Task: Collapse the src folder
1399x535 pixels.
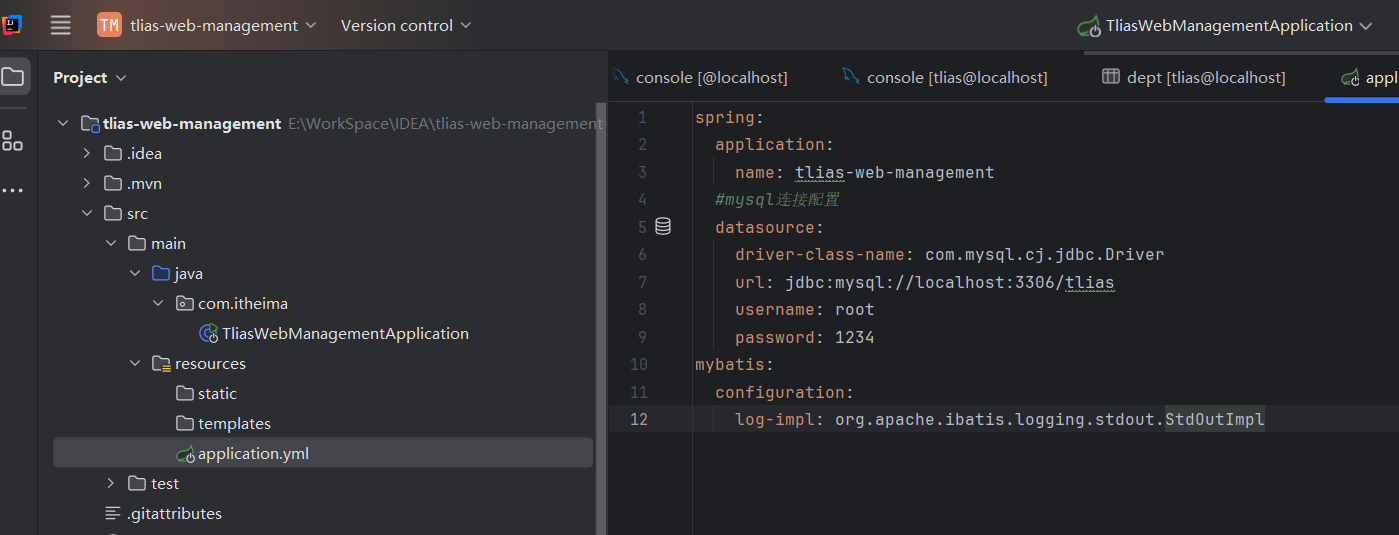Action: click(87, 214)
